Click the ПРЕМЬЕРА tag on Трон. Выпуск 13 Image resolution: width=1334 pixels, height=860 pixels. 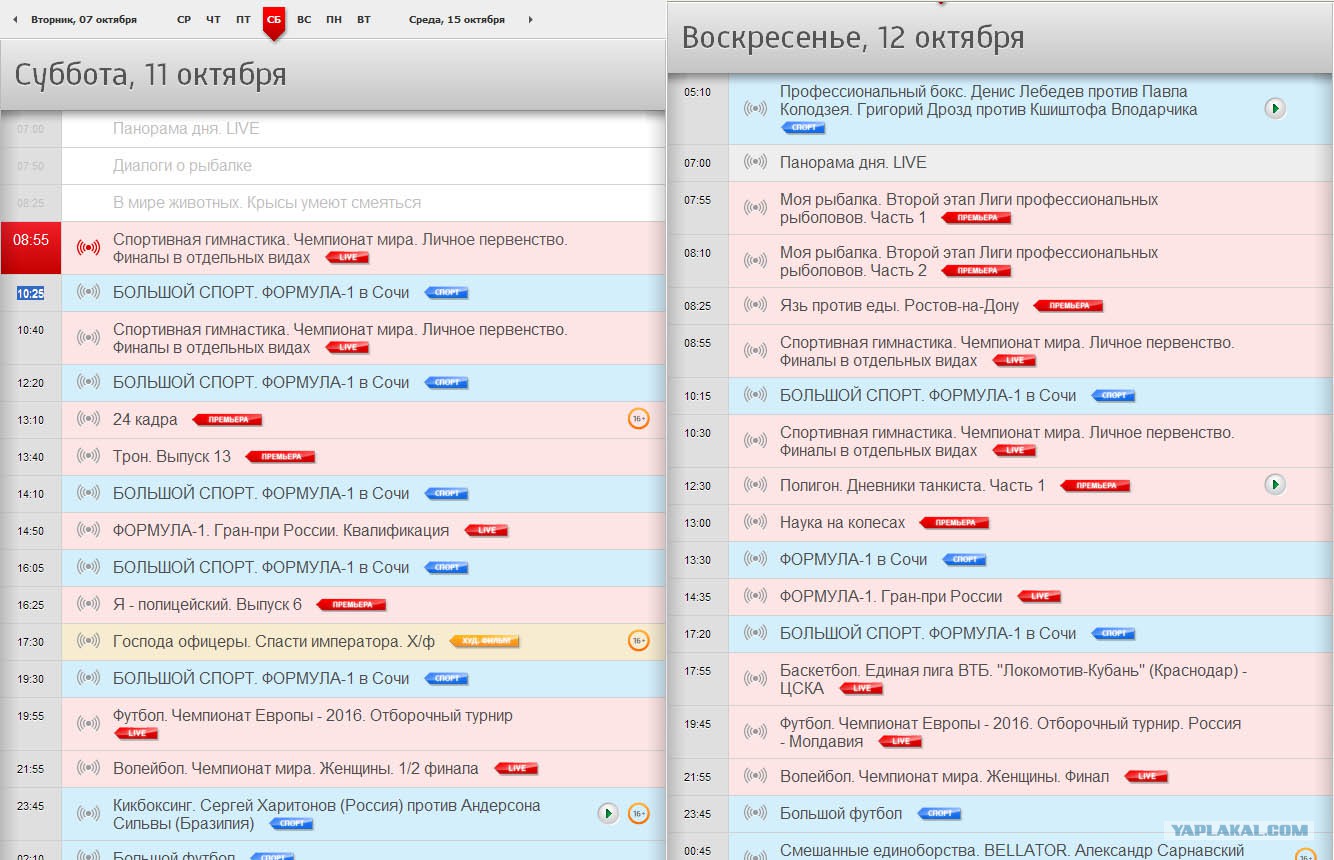tap(280, 457)
